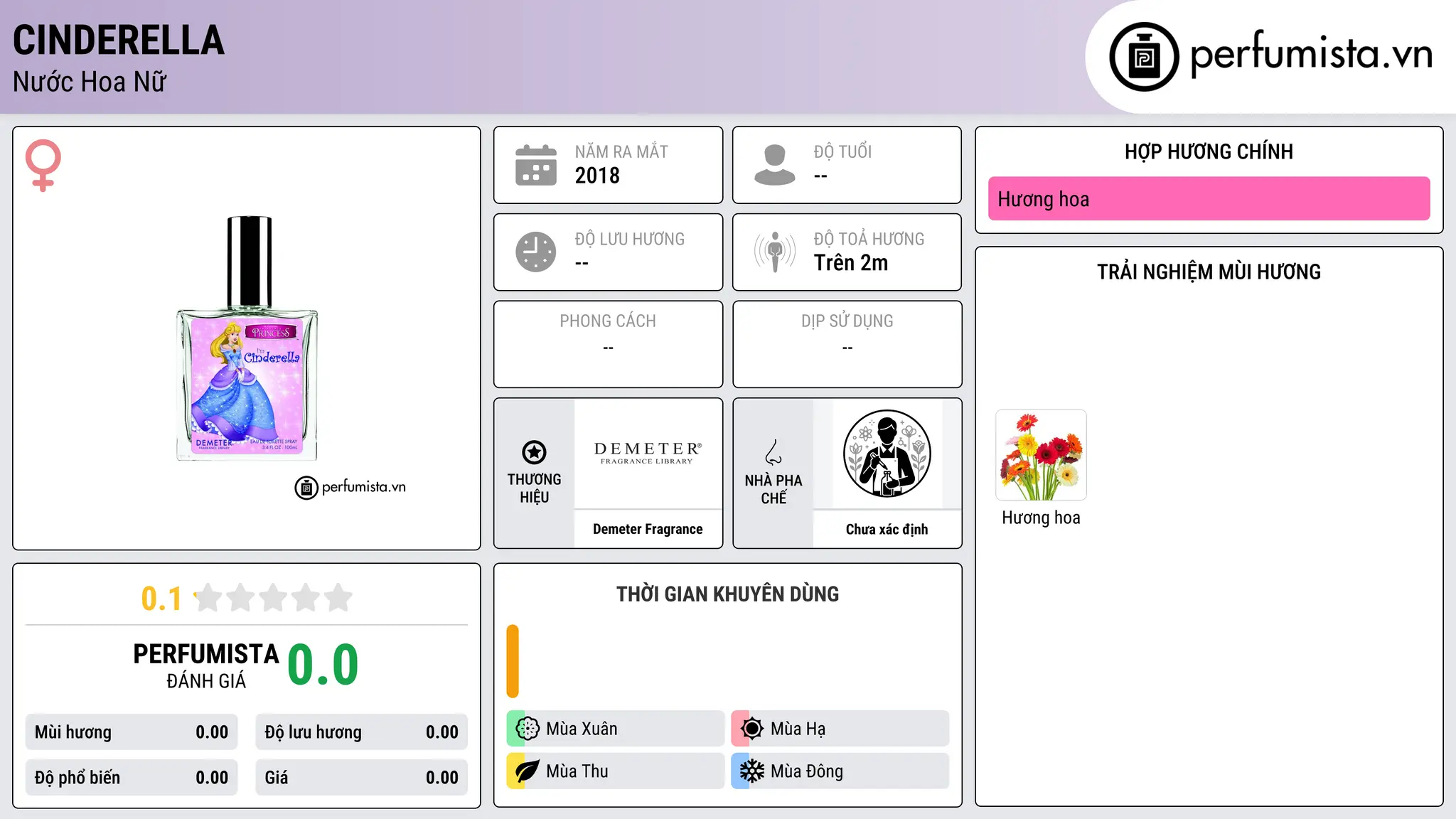Click the perfumista.vn bottle logo icon in header
Screen dimensions: 1456x819
(x=1144, y=57)
